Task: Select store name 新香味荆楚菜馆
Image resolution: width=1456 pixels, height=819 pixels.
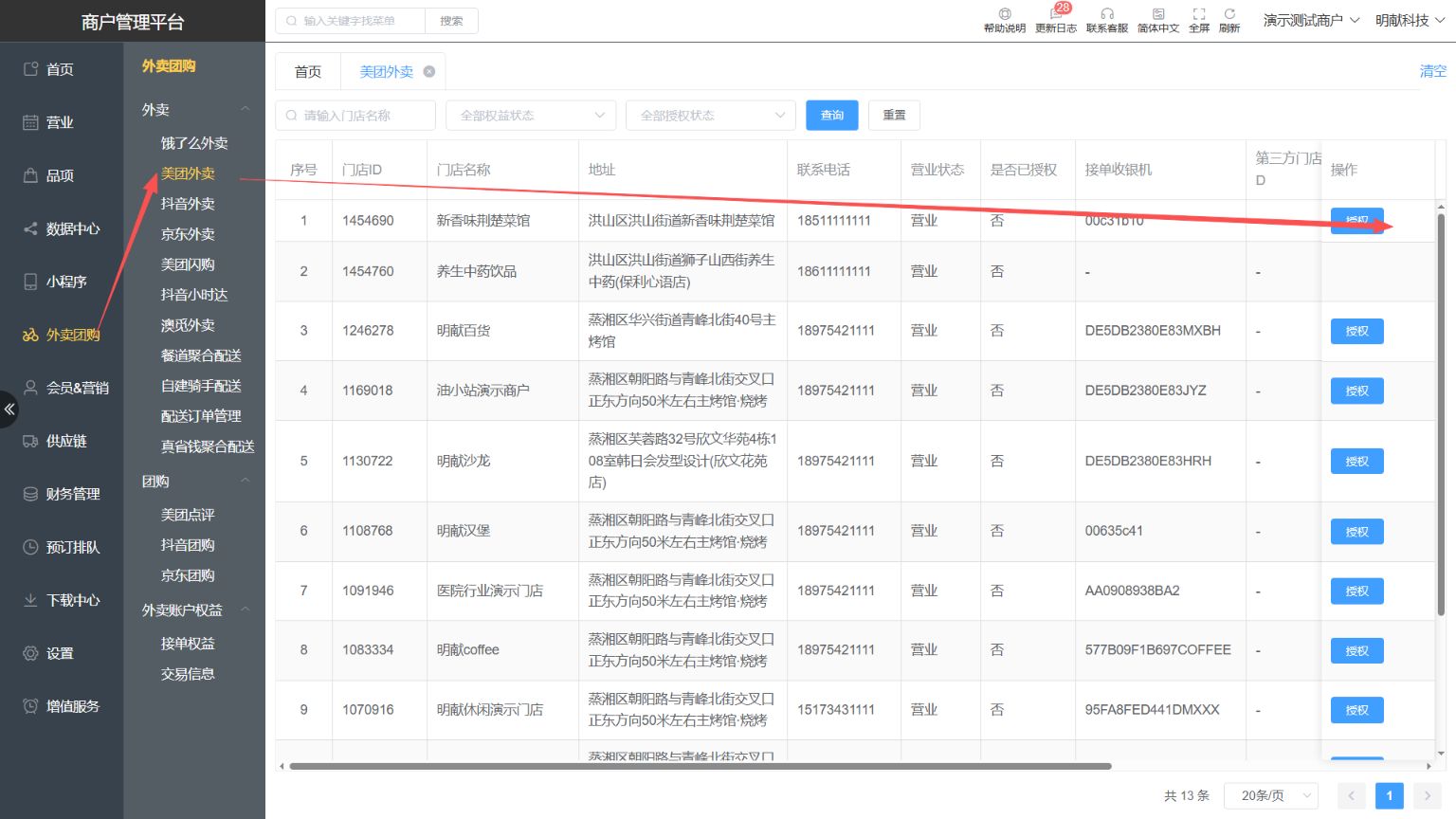Action: point(483,220)
